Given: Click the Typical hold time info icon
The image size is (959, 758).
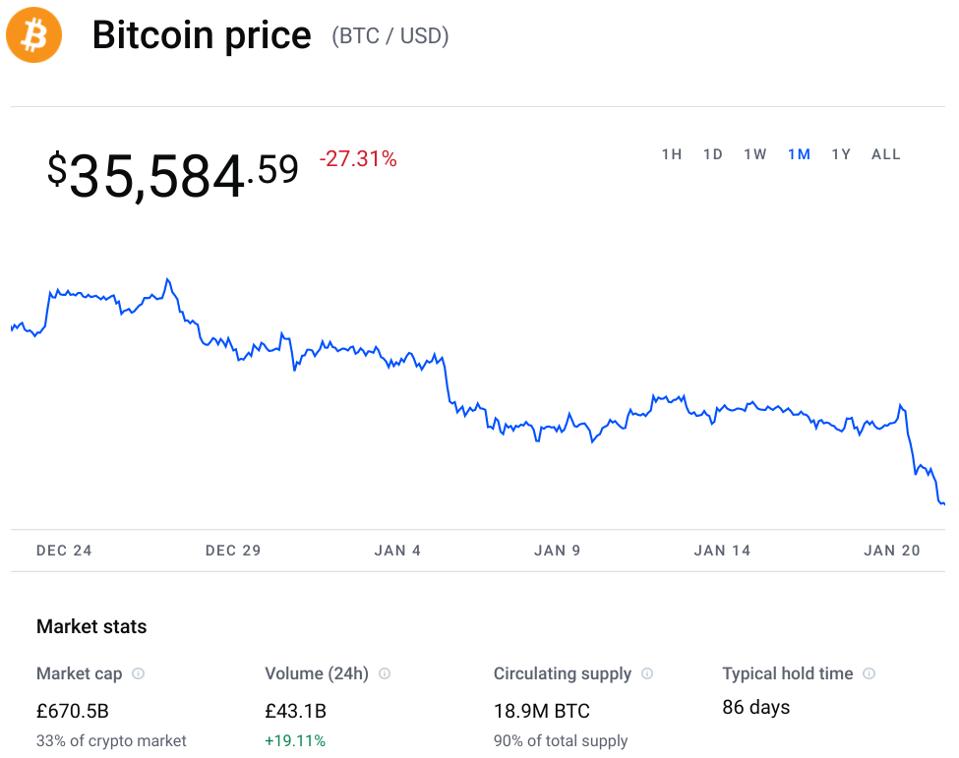Looking at the screenshot, I should coord(869,674).
